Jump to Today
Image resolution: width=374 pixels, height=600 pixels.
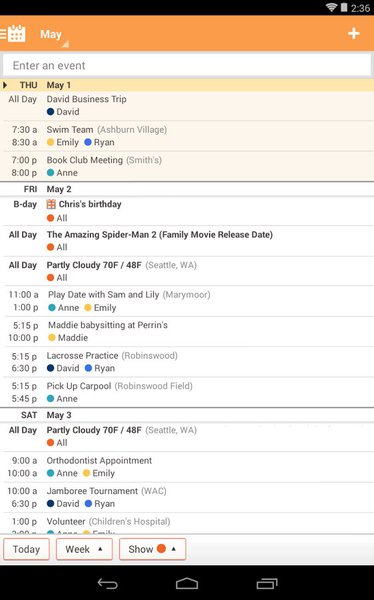coord(26,549)
